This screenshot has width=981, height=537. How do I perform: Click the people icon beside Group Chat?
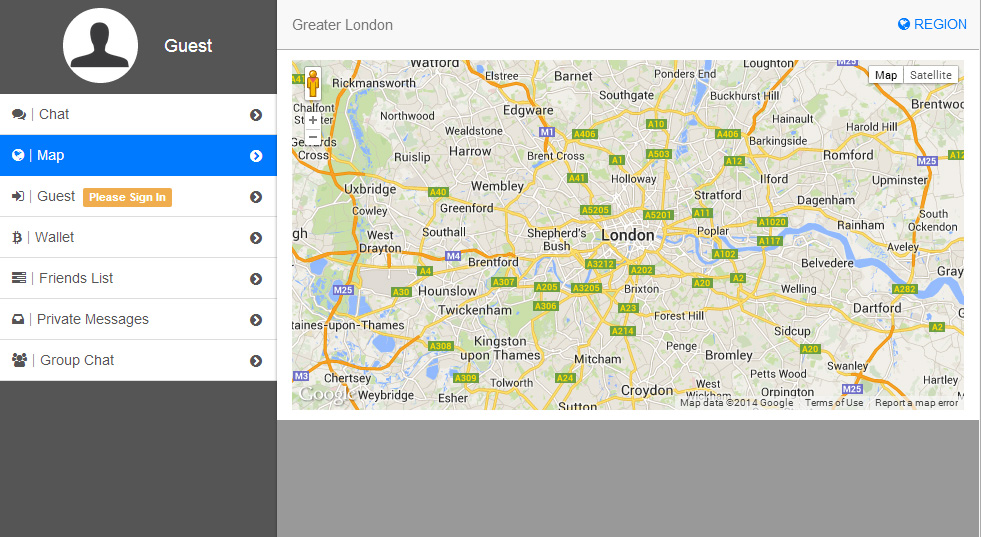click(x=19, y=360)
